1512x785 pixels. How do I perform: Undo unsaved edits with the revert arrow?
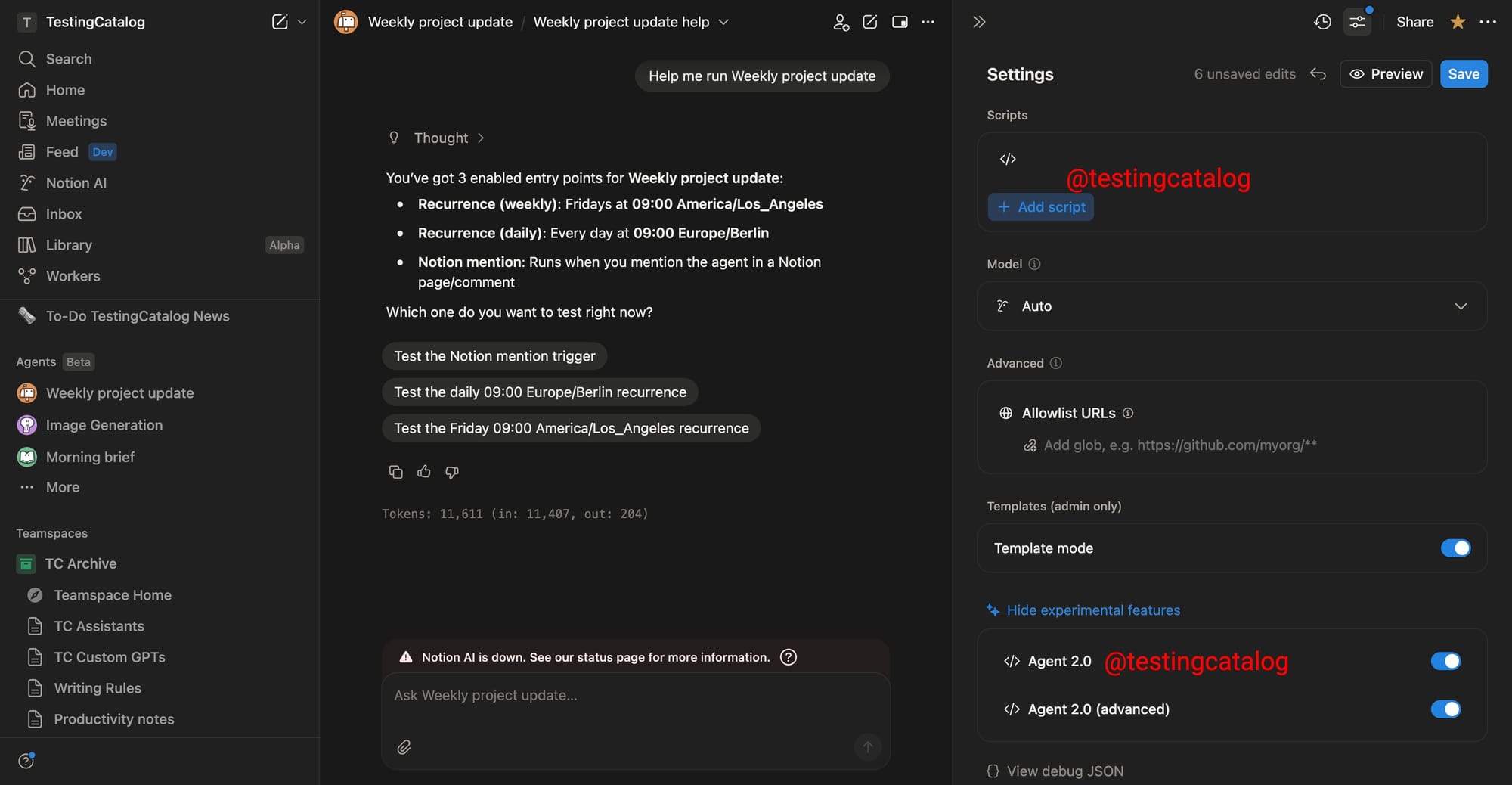1318,74
